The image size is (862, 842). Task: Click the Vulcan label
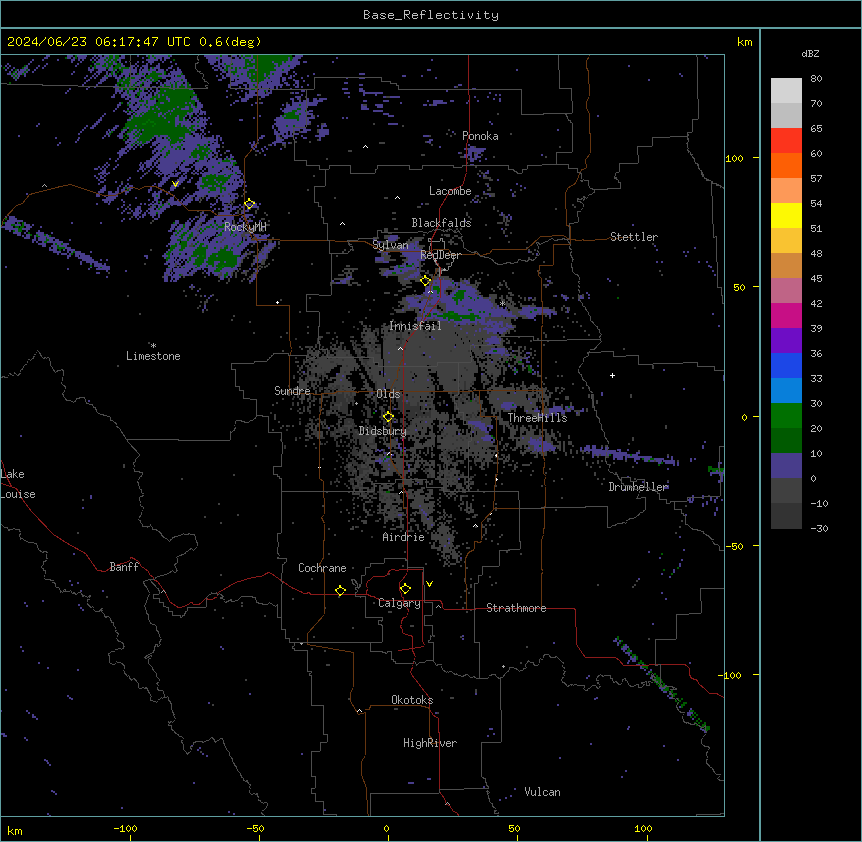click(x=542, y=792)
